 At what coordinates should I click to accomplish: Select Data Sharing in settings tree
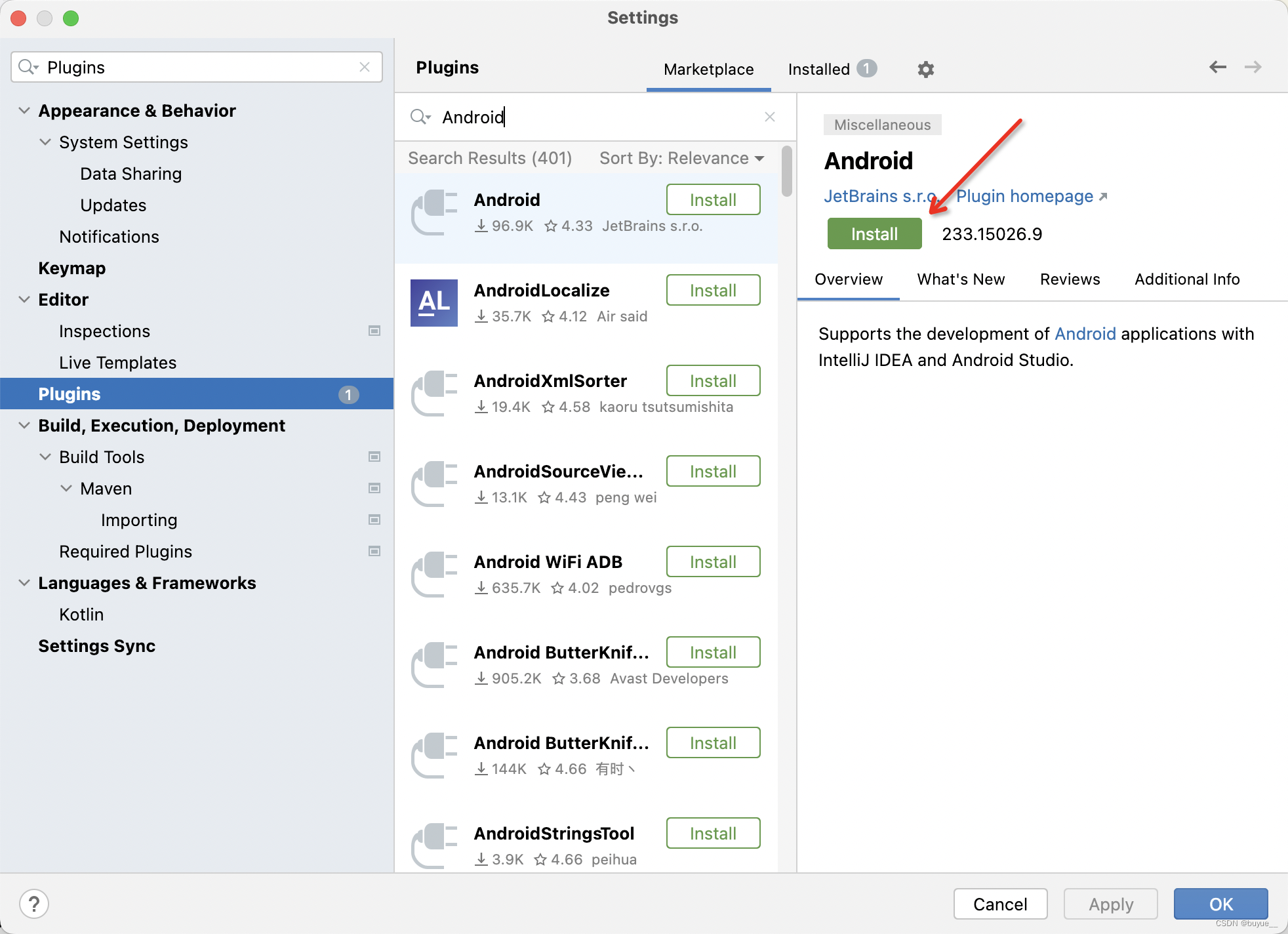pos(131,174)
